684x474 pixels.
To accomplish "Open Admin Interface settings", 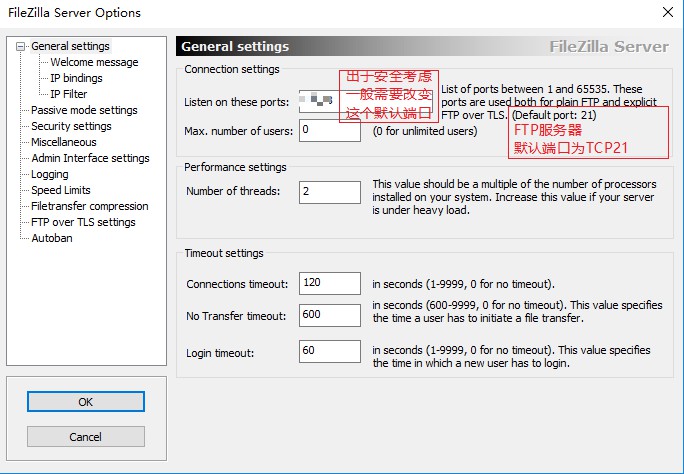I will point(90,158).
